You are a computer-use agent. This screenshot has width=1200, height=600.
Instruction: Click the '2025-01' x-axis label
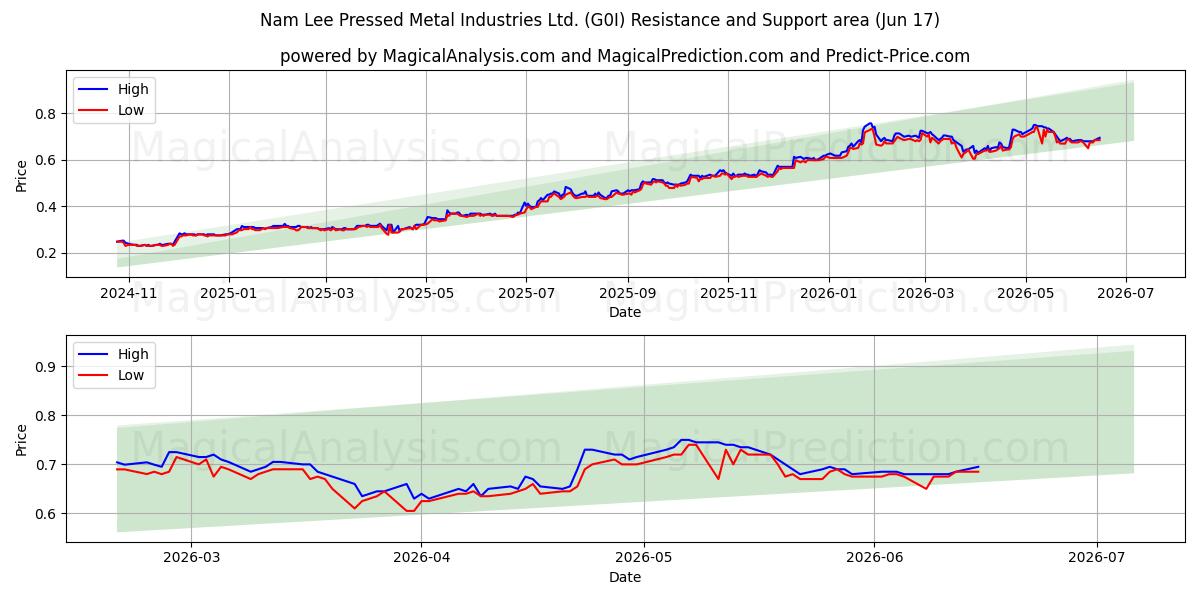(229, 295)
